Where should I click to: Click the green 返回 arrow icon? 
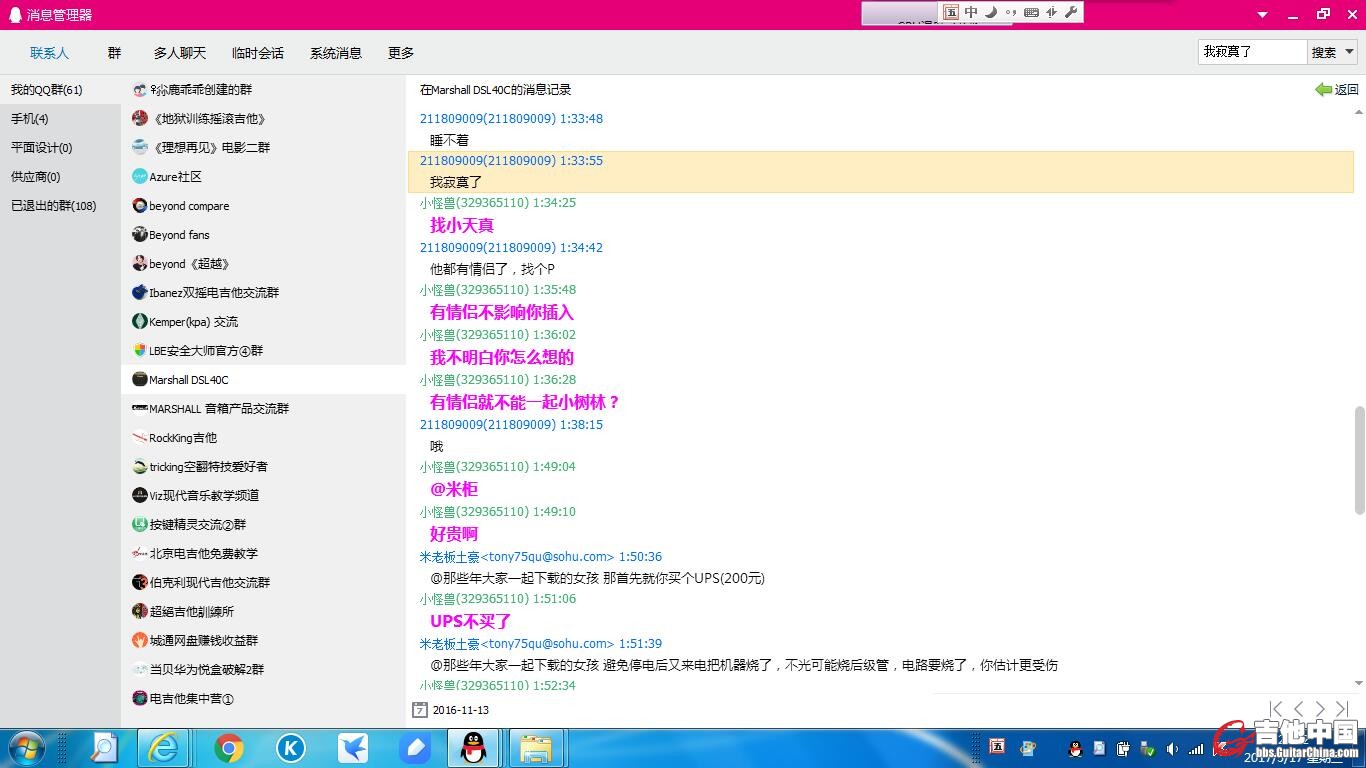coord(1324,90)
